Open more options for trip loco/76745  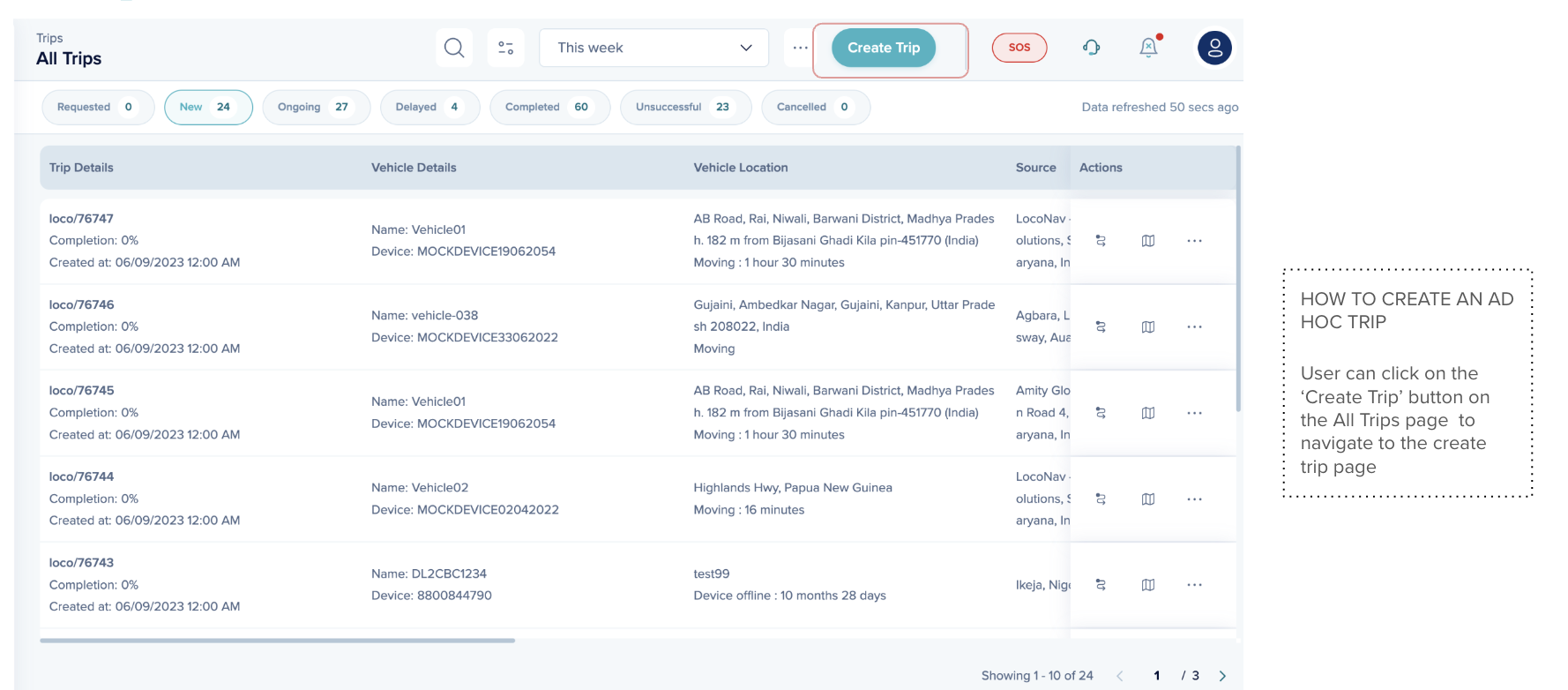(x=1194, y=413)
